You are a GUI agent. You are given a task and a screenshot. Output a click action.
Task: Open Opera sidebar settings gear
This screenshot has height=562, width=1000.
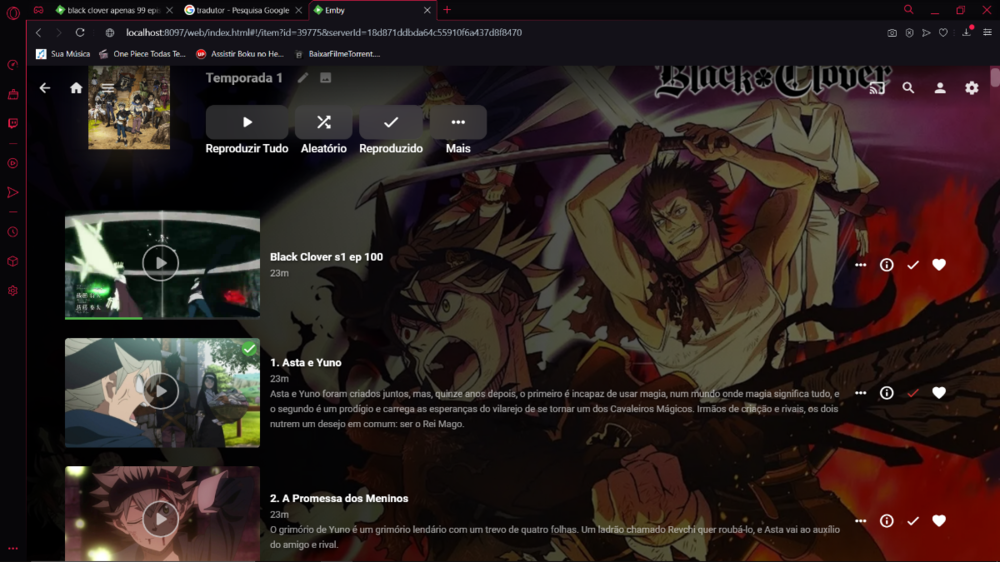(13, 291)
